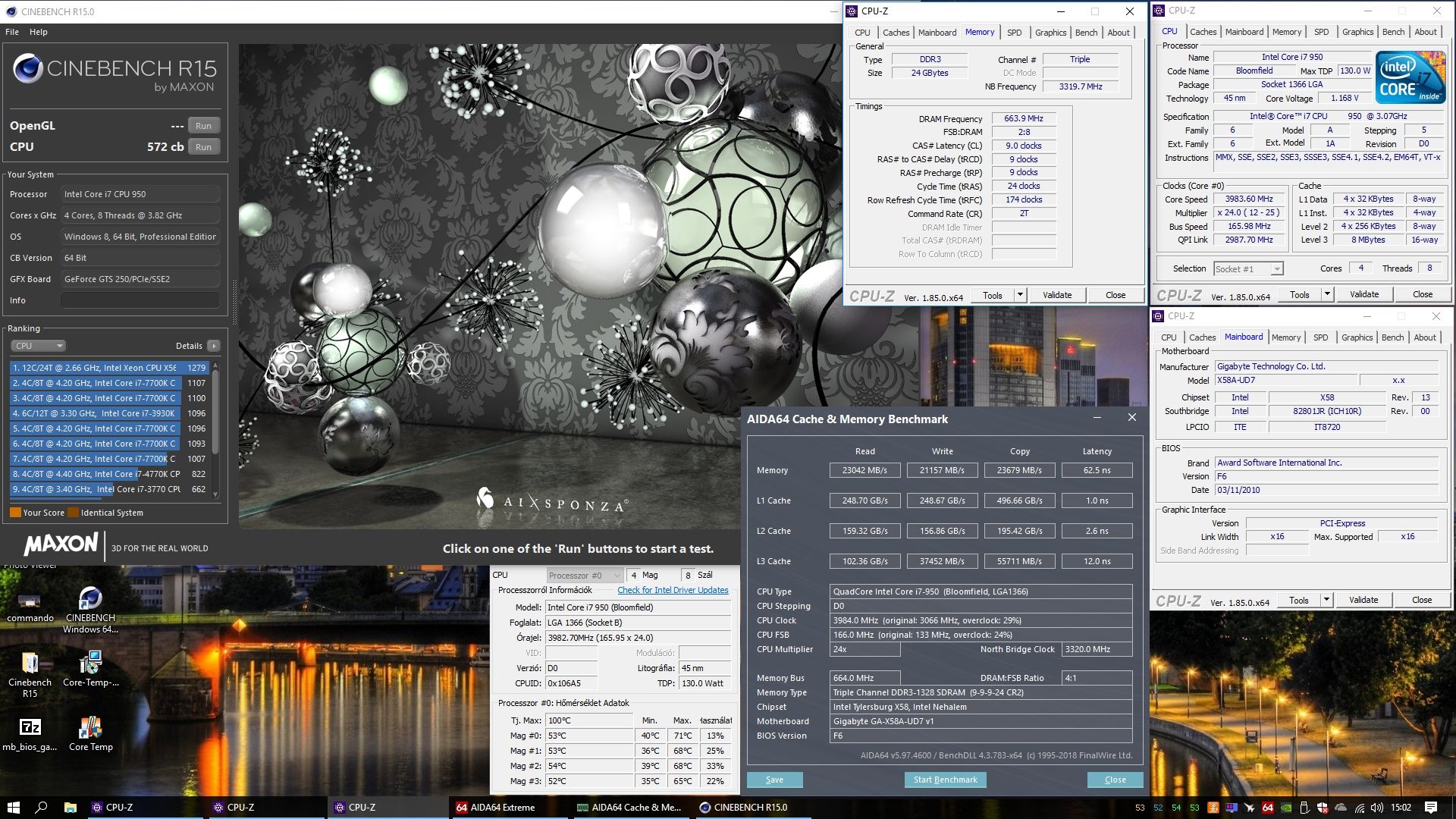Open the Tools dropdown arrow in memory CPU-Z
Screen dimensions: 1456x819
(x=1020, y=295)
